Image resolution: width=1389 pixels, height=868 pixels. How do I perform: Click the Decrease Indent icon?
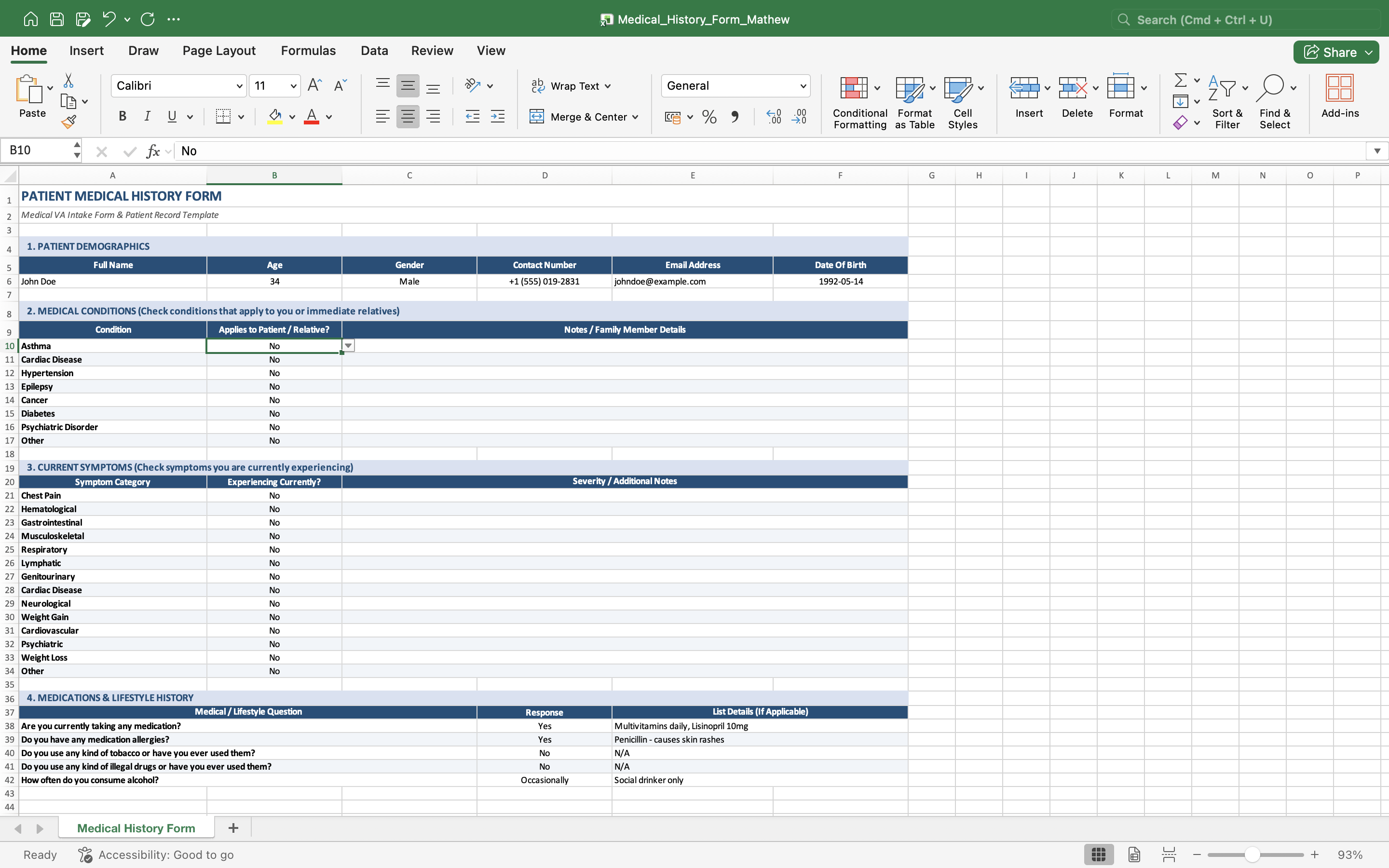(x=472, y=117)
